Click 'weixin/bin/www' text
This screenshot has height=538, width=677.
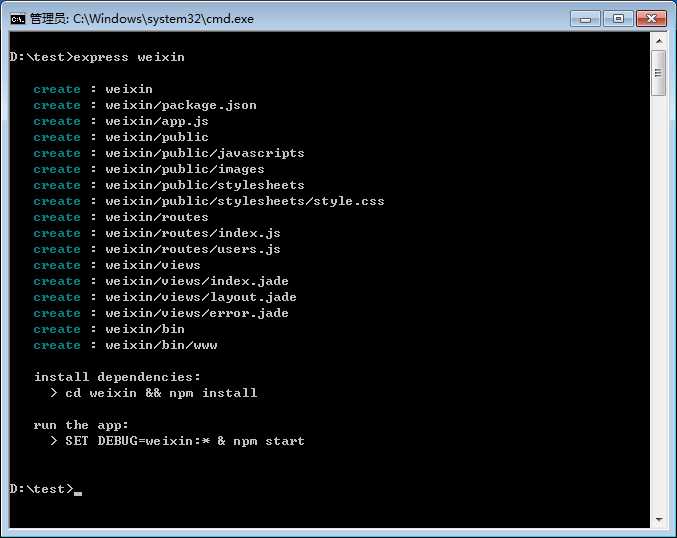[x=161, y=345]
